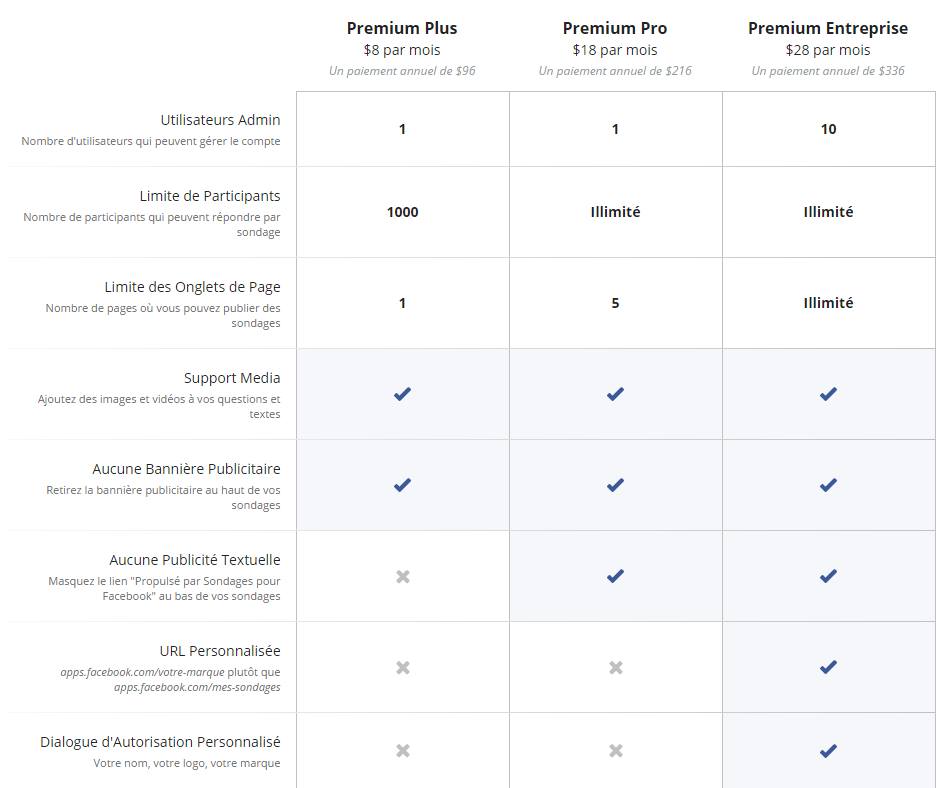Click the Utilisateurs Admin feature label

coord(220,120)
